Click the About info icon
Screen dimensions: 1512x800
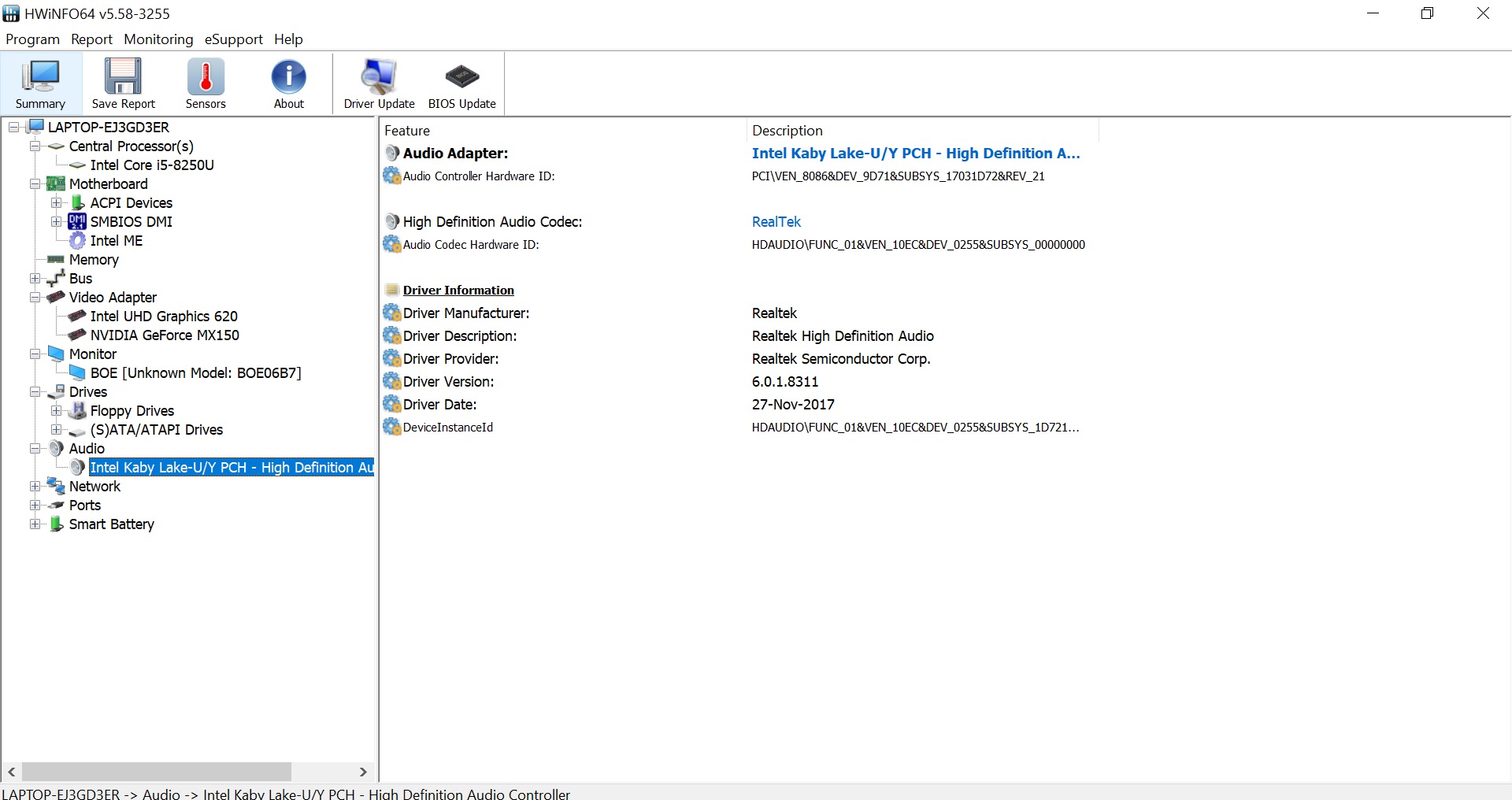[x=289, y=76]
